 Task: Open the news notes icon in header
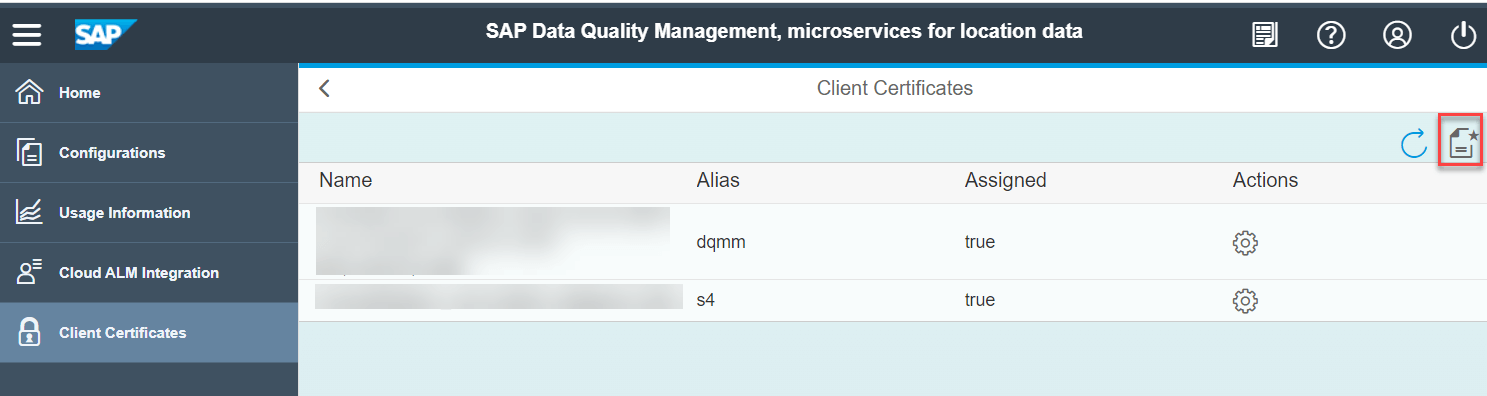(1265, 35)
